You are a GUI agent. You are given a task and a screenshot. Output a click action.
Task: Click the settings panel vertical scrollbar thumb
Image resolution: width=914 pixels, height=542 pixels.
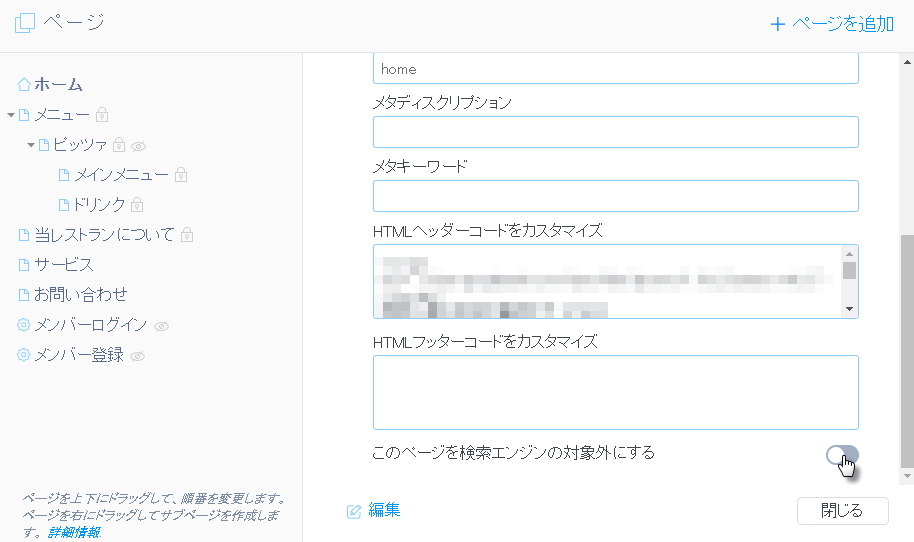point(907,351)
